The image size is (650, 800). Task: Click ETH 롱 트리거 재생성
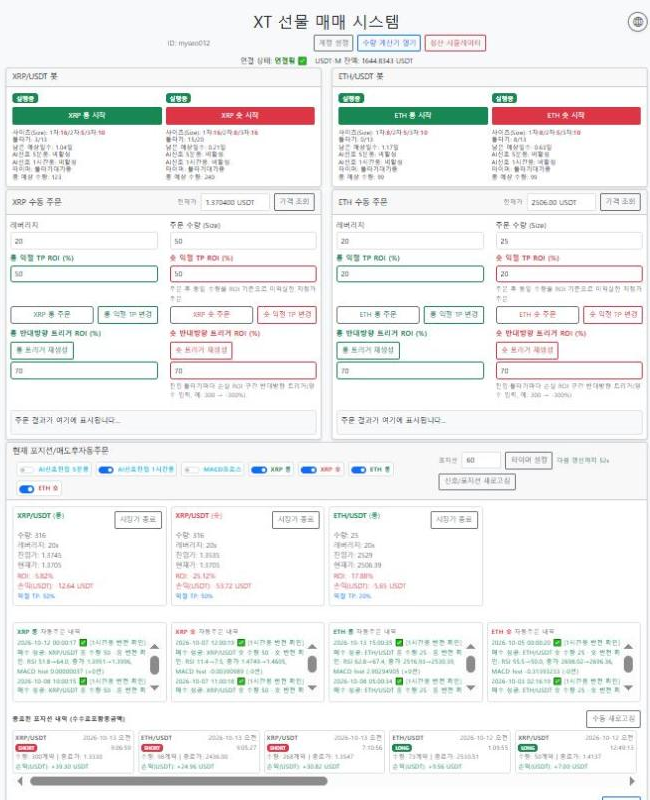coord(368,351)
